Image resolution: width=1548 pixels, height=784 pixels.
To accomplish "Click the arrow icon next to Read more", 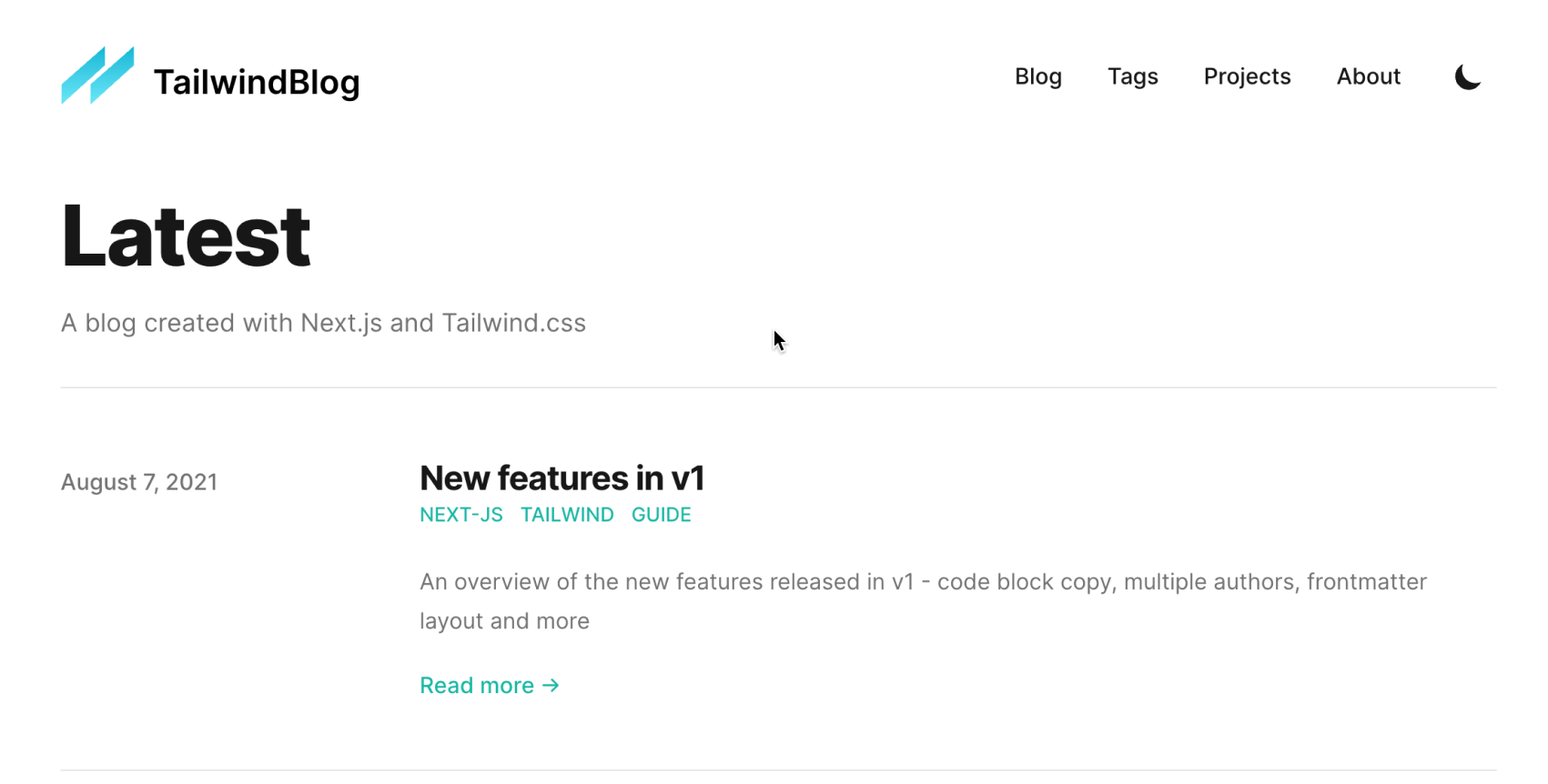I will tap(551, 685).
